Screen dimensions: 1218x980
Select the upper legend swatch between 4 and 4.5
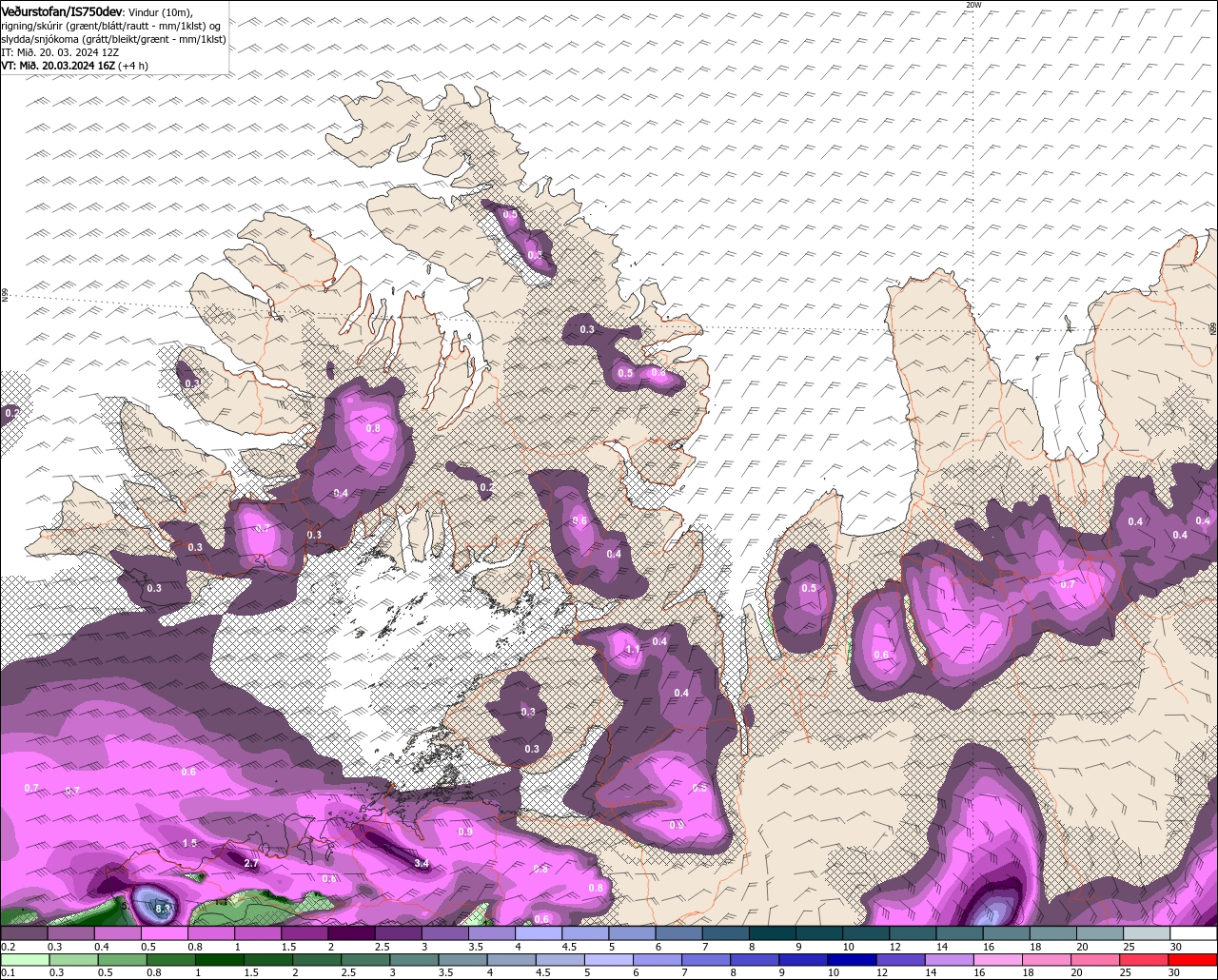click(539, 933)
